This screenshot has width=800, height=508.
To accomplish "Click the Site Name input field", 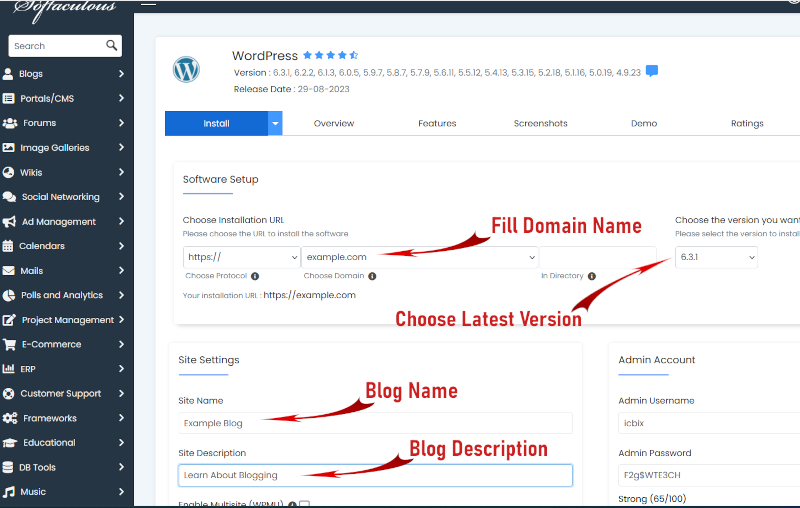I will click(375, 423).
